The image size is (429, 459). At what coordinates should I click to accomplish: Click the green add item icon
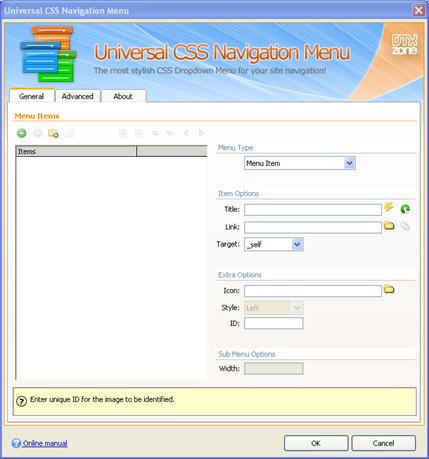point(22,133)
